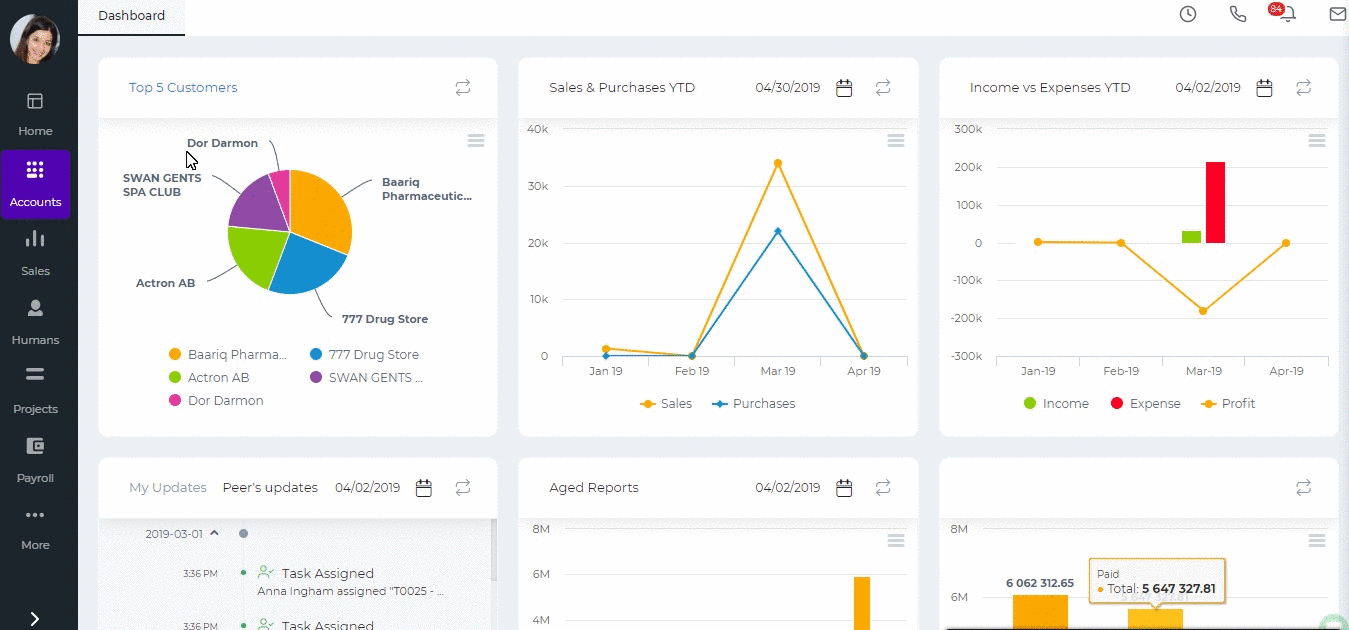This screenshot has width=1349, height=630.
Task: Open the Top 5 Customers link
Action: click(x=183, y=88)
